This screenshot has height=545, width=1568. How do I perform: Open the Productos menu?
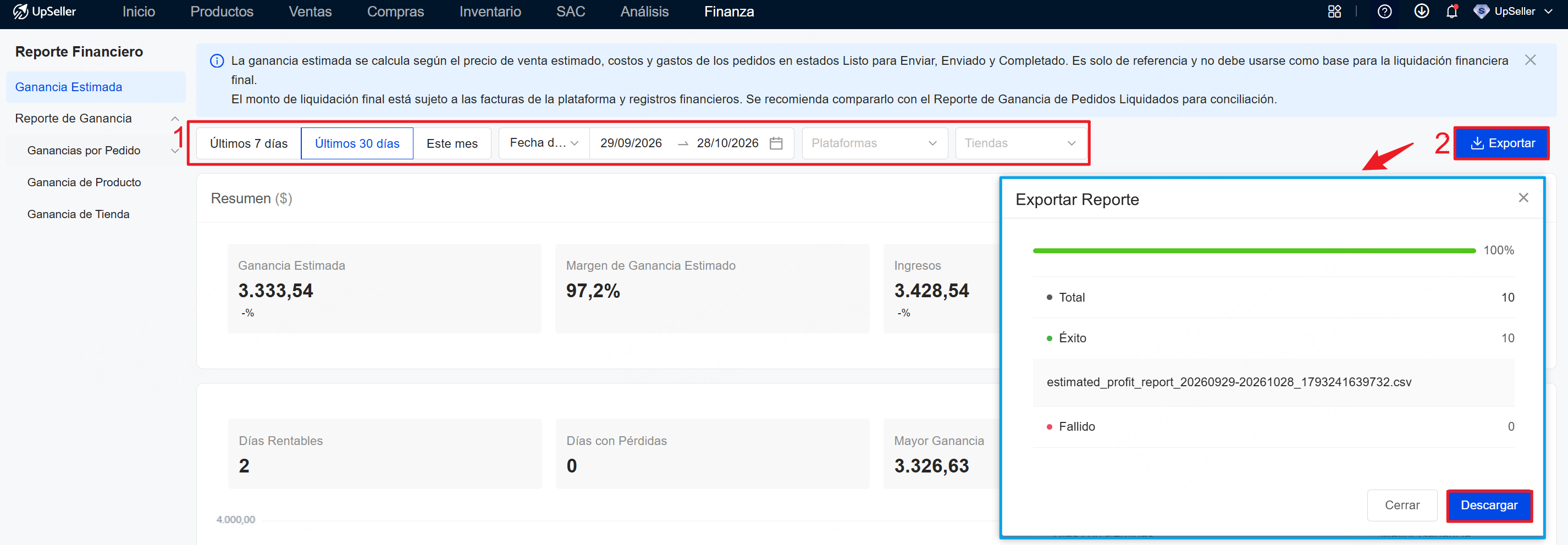[222, 12]
